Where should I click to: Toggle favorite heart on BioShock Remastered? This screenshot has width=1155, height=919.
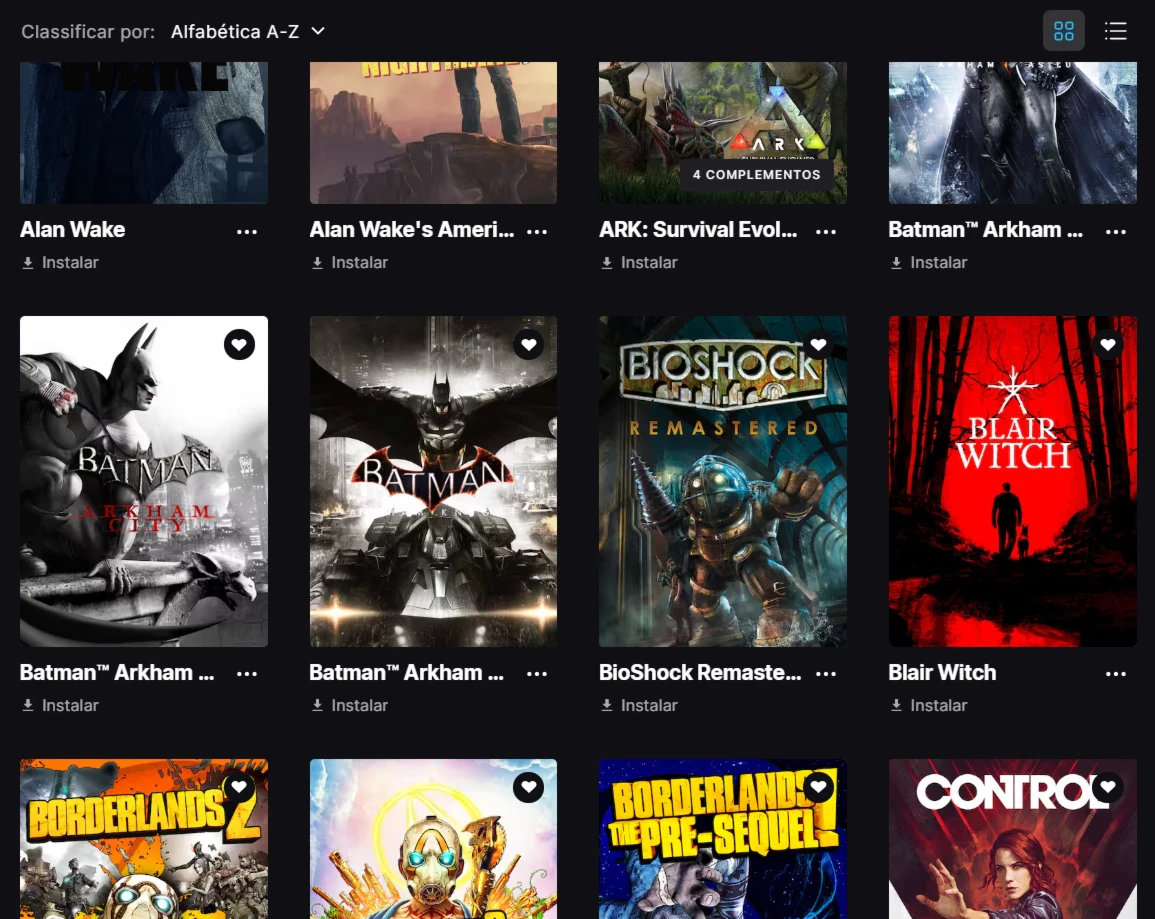818,345
